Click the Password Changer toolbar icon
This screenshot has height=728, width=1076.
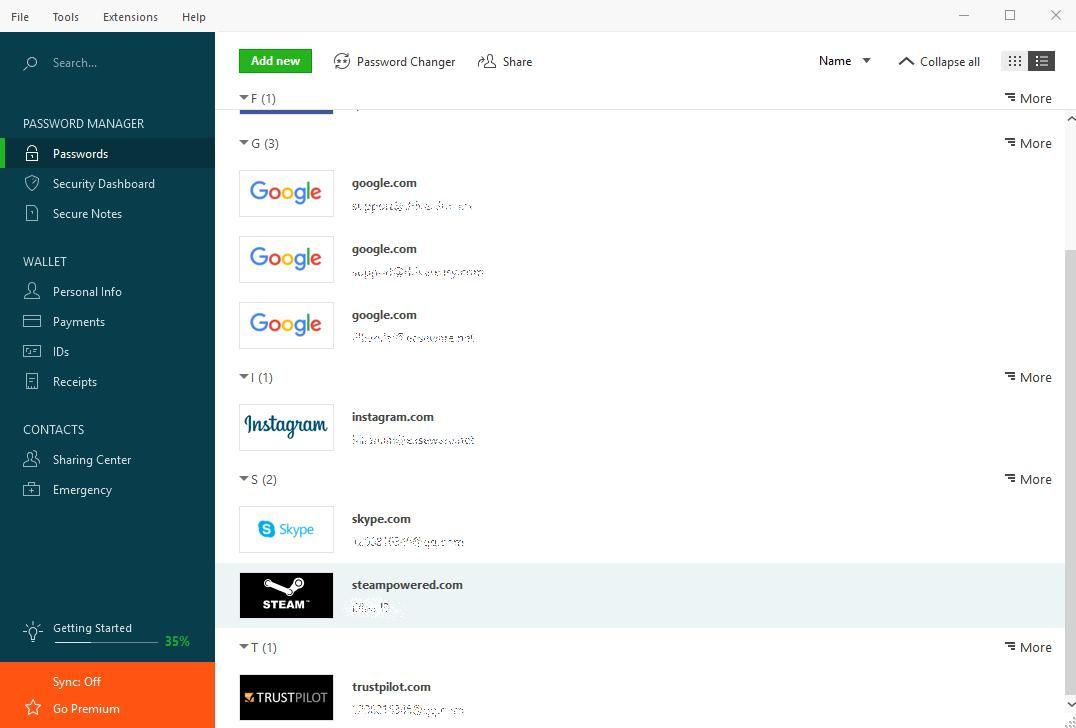(342, 62)
